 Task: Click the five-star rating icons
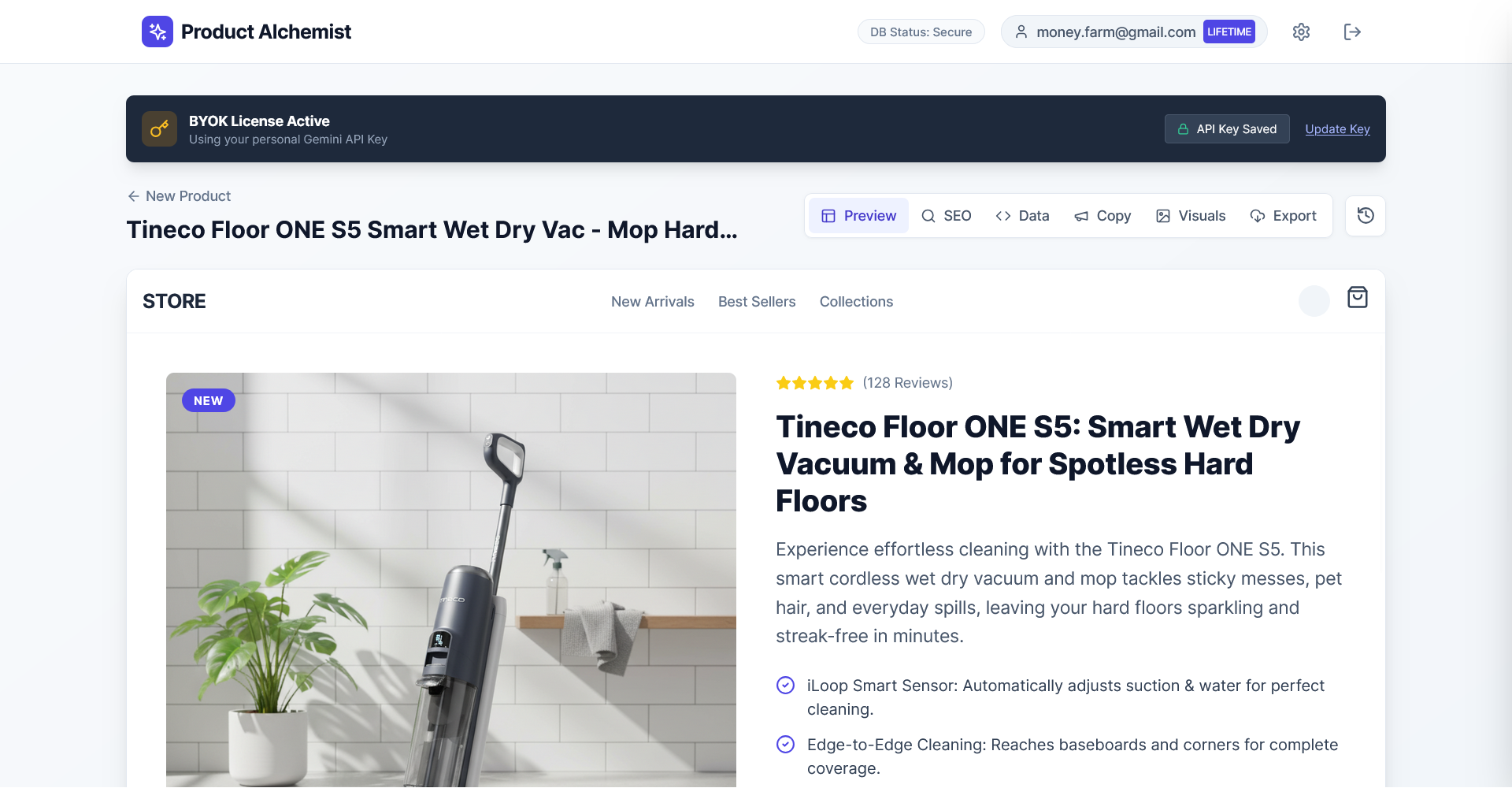814,383
